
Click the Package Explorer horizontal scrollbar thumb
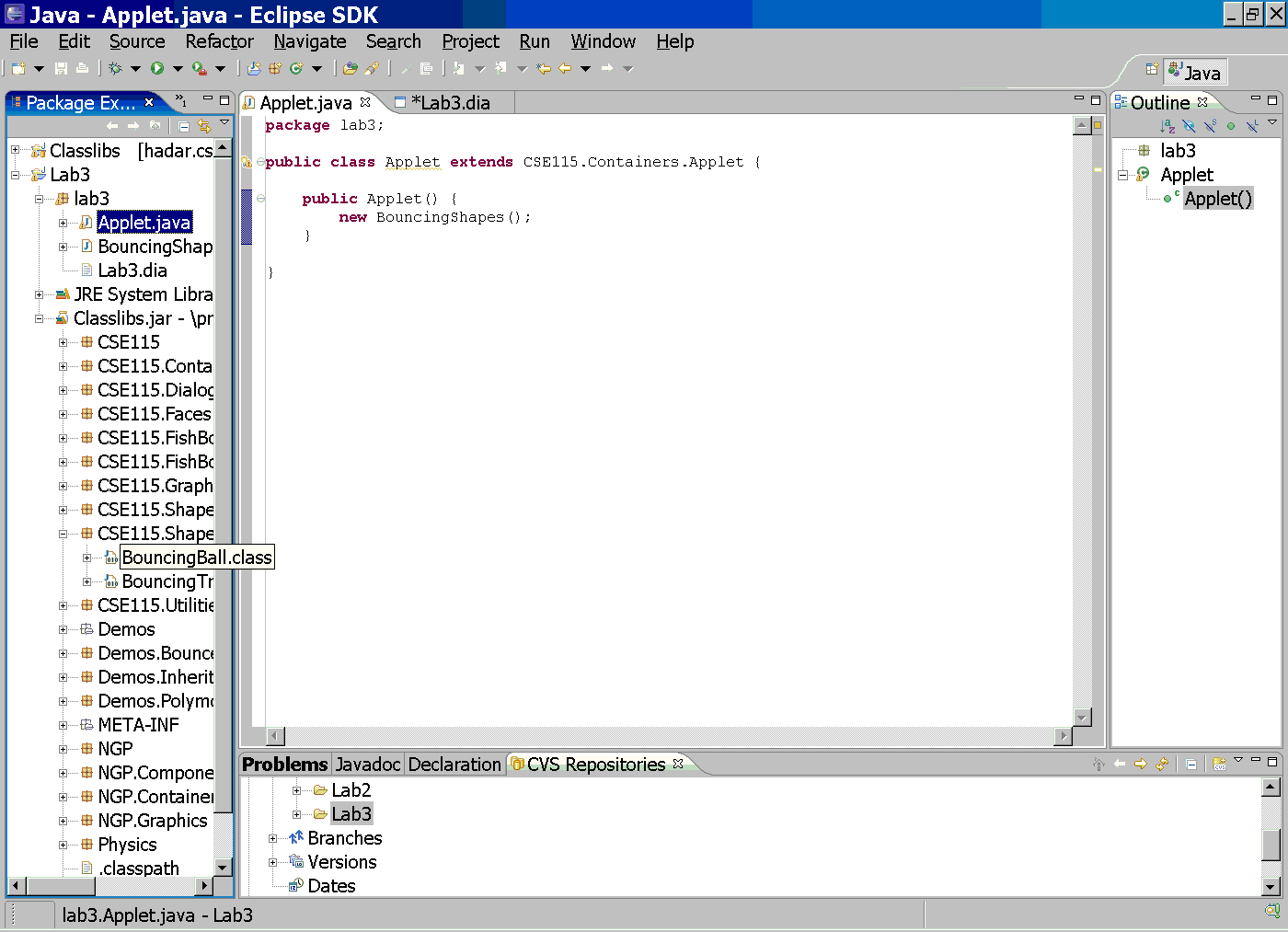pyautogui.click(x=61, y=886)
